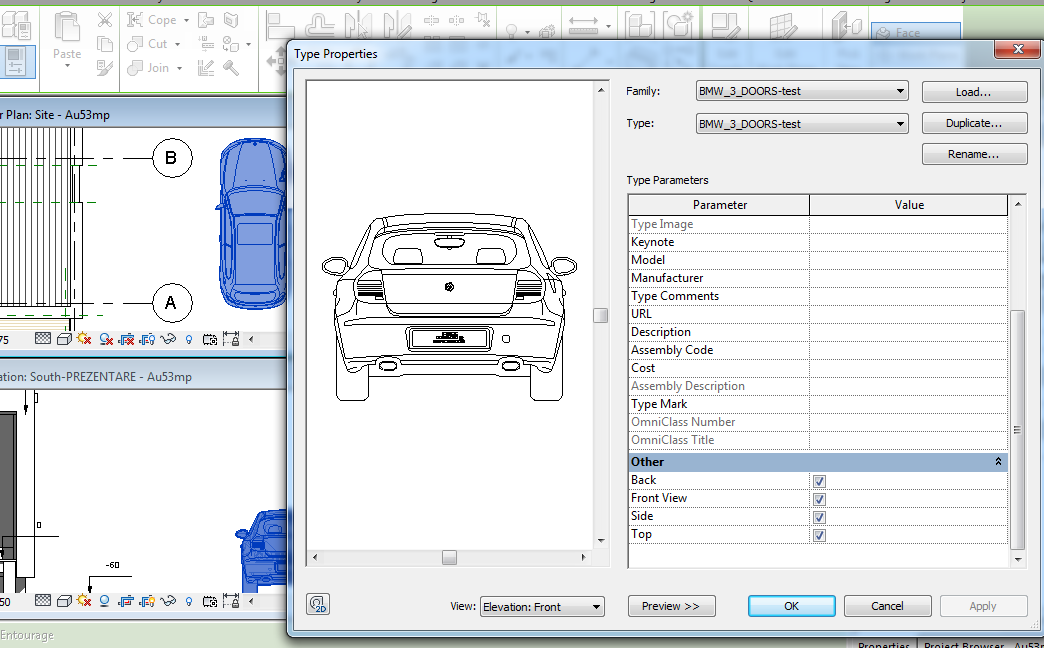Click the Duplicate... button
The width and height of the screenshot is (1044, 648).
(974, 123)
